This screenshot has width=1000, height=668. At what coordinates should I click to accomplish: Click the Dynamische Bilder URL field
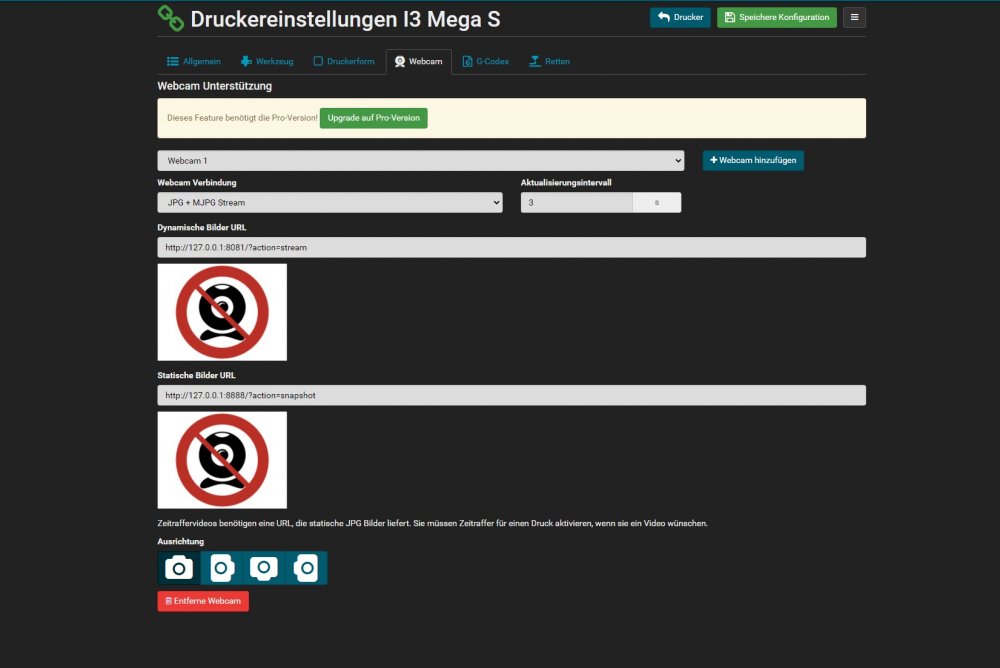511,248
